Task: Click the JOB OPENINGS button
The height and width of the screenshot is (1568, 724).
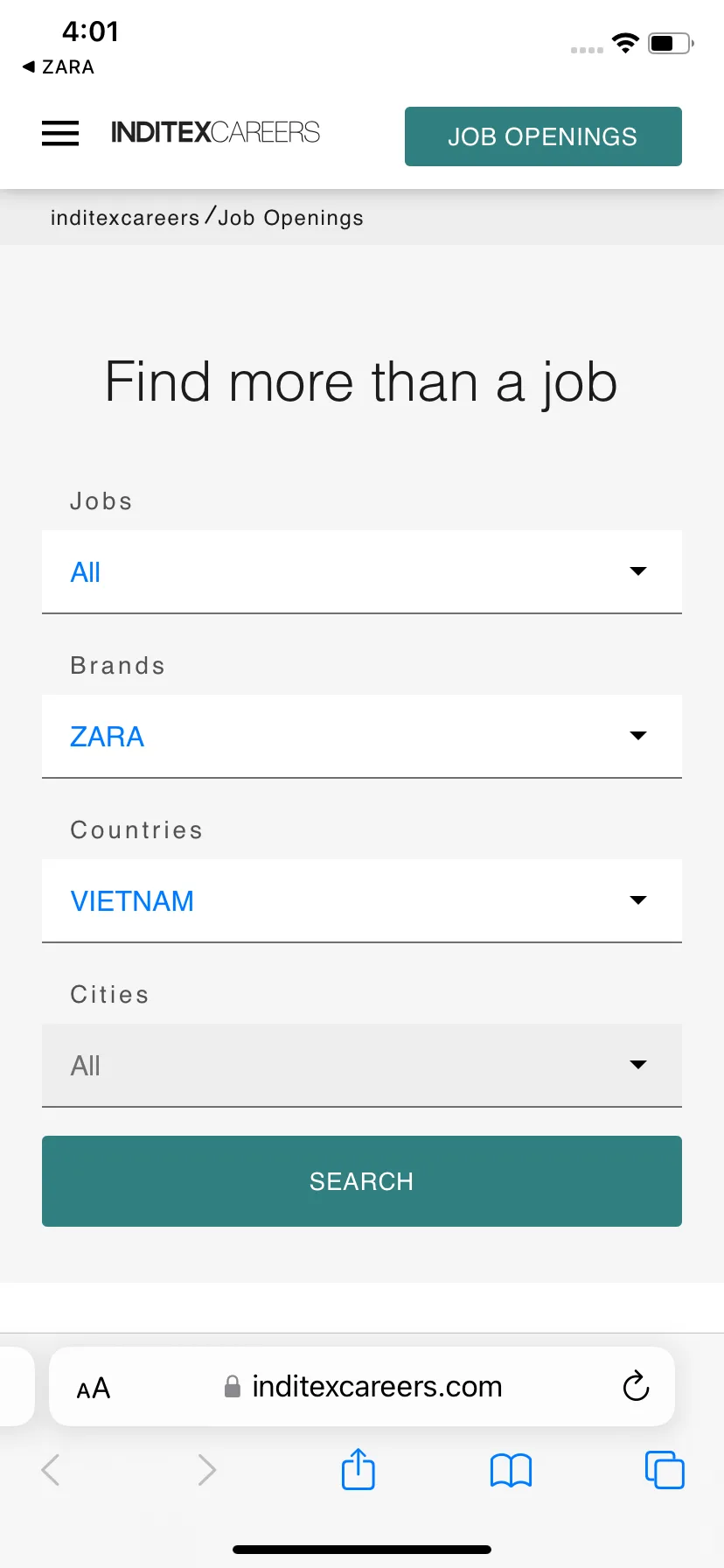Action: coord(543,136)
